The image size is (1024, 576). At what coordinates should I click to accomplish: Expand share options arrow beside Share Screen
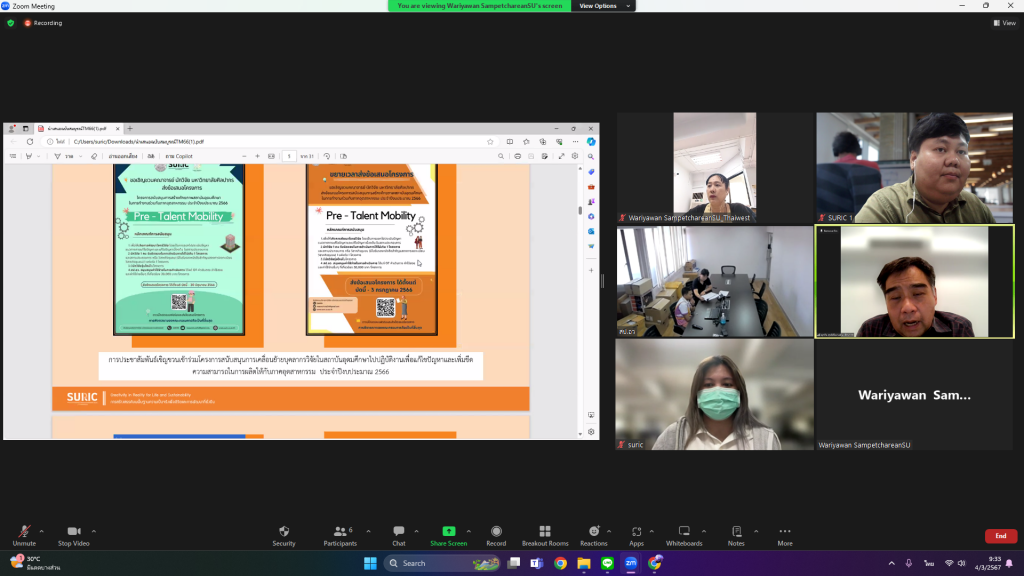(x=468, y=531)
